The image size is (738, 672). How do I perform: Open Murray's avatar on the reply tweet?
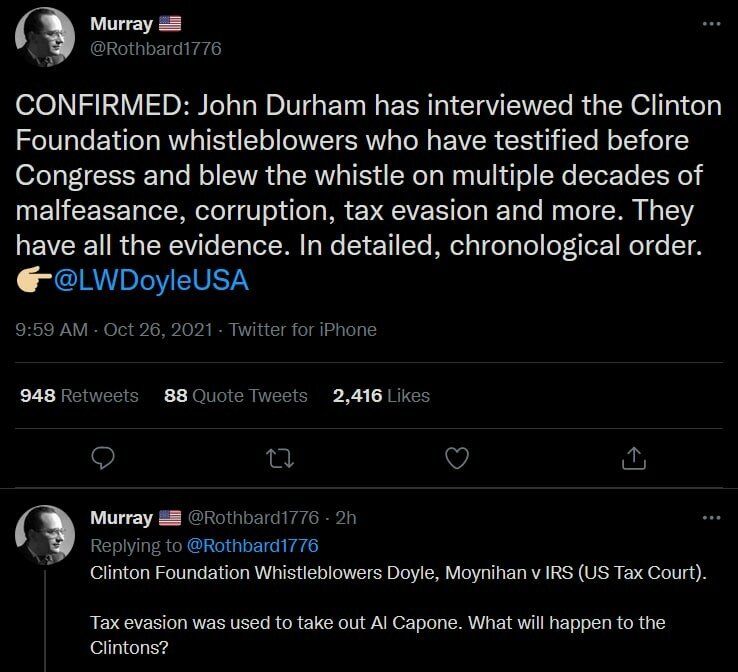click(46, 537)
